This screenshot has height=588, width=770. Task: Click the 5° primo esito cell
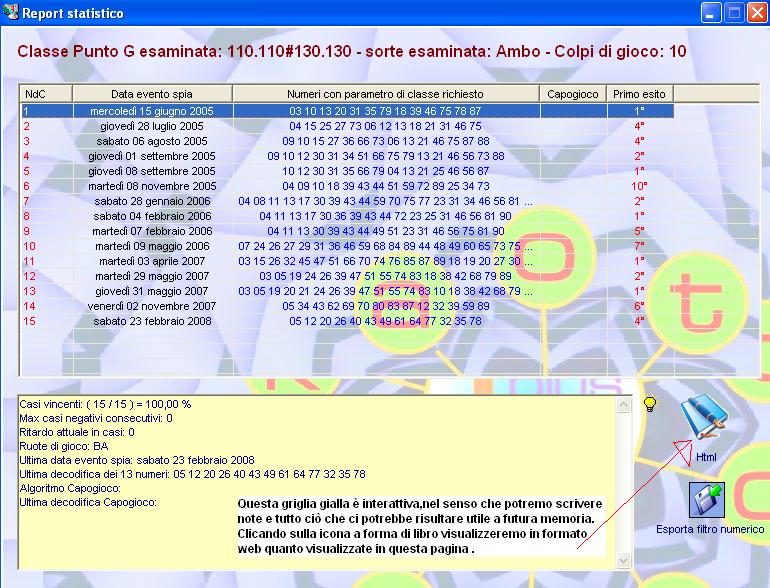coord(639,231)
